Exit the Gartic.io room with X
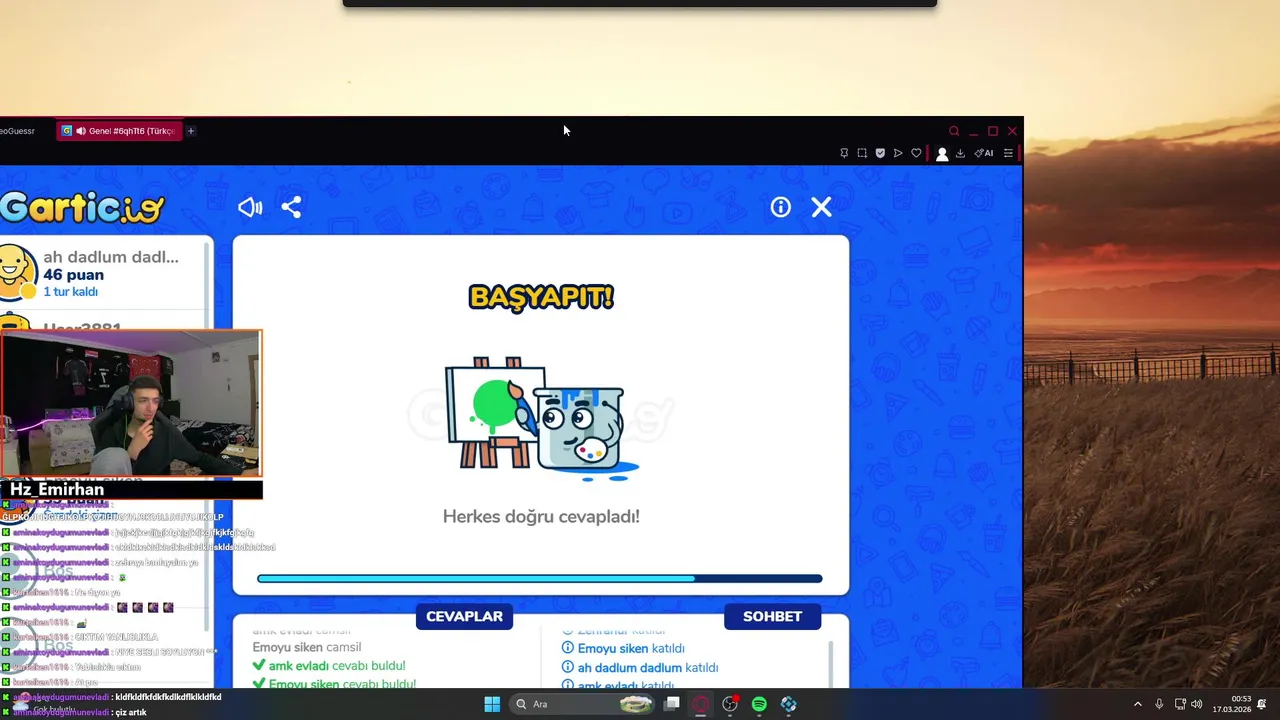This screenshot has height=720, width=1280. click(x=821, y=207)
